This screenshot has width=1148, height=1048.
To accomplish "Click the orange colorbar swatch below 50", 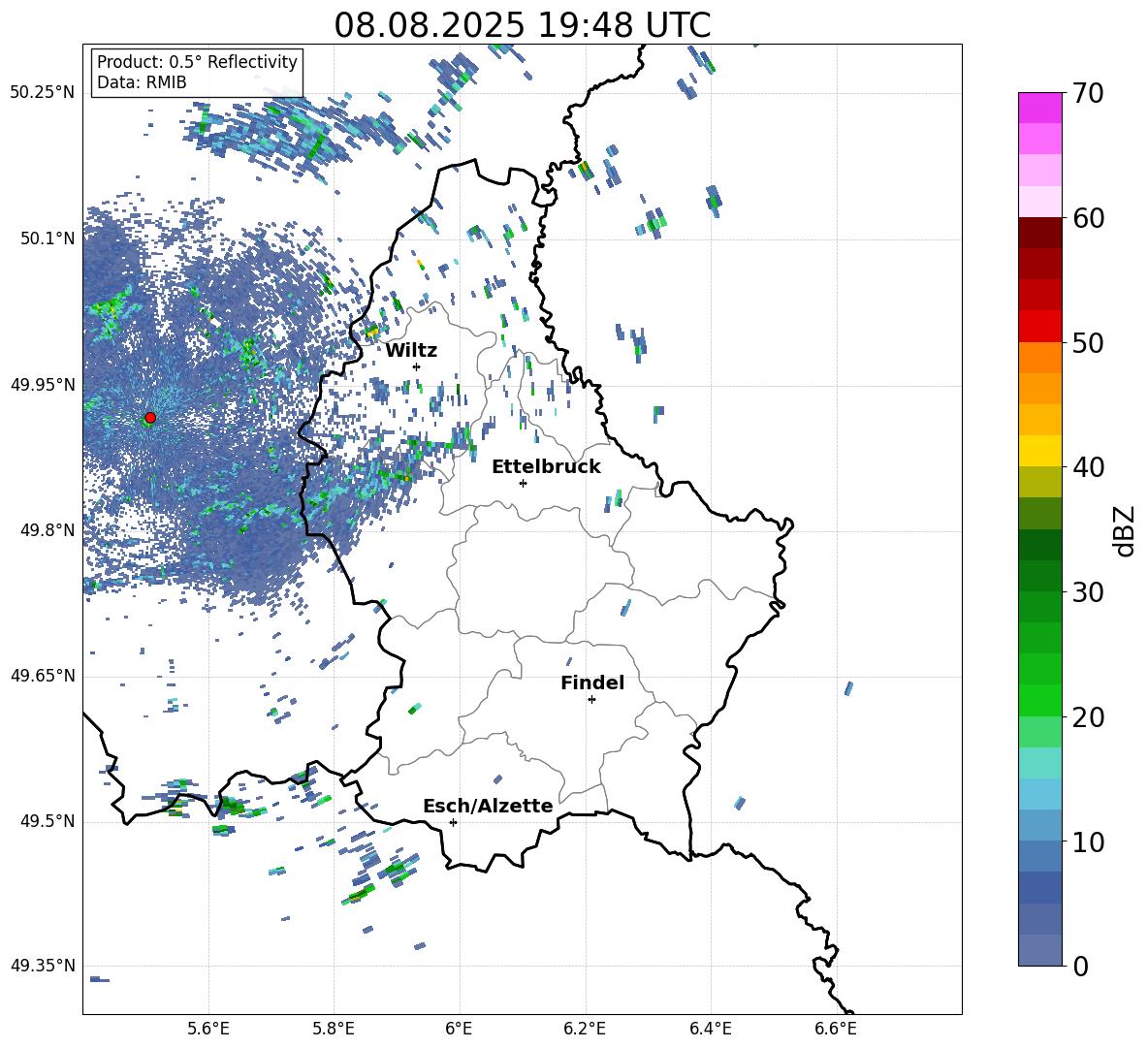I will click(1040, 358).
